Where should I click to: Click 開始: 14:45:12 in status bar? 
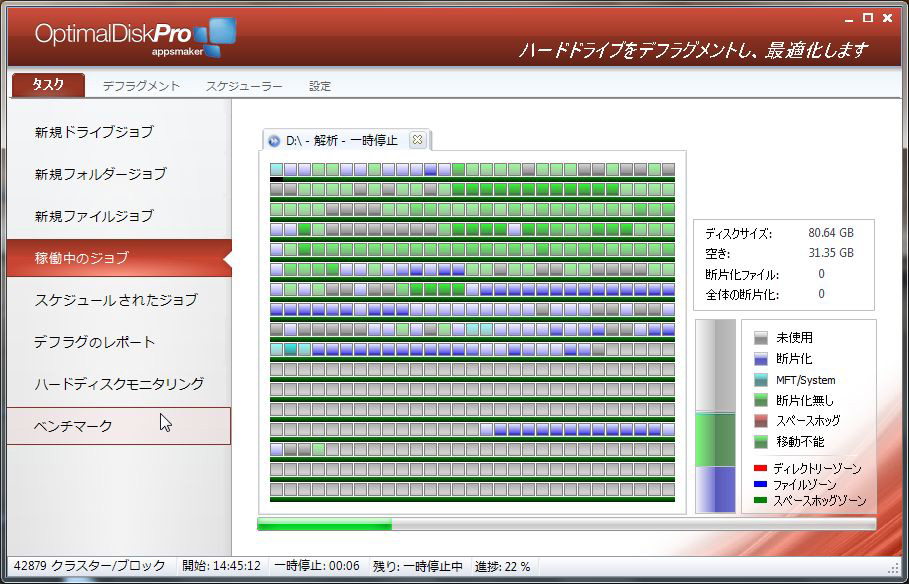221,565
